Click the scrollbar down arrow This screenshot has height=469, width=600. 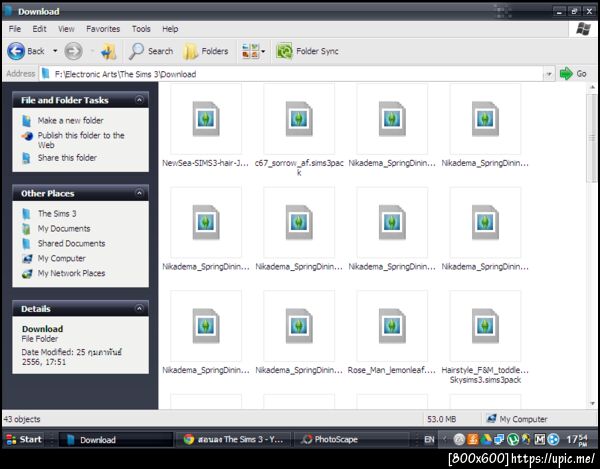click(x=592, y=404)
